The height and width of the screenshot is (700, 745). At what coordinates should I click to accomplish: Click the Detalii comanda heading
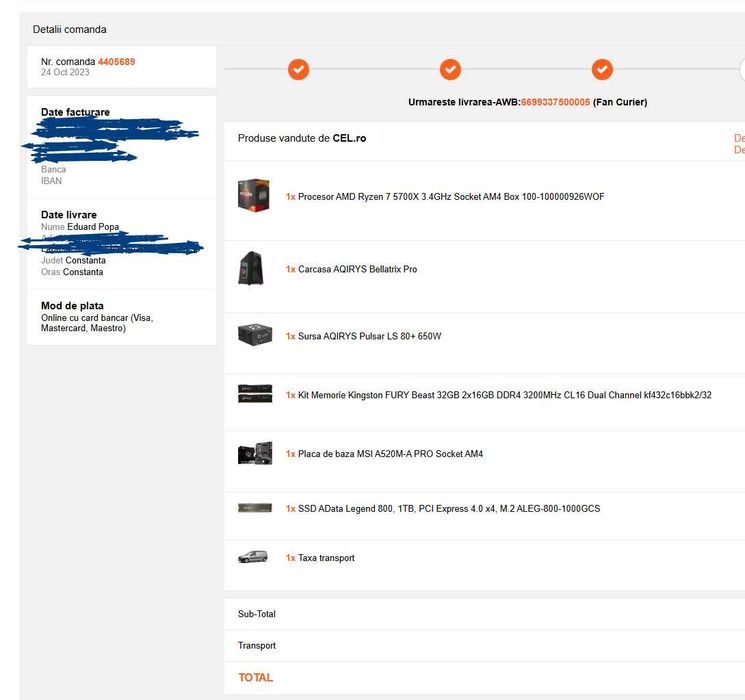[69, 29]
